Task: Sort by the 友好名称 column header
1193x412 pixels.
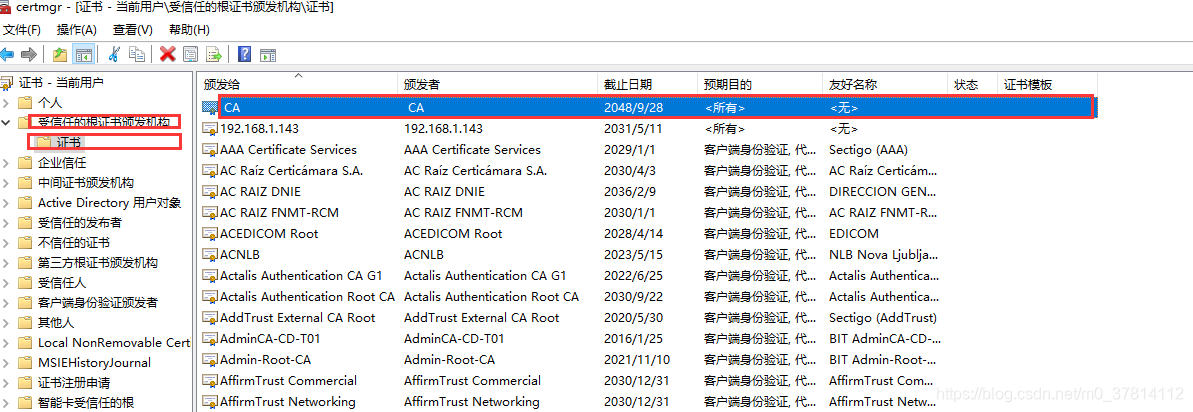Action: (x=885, y=84)
